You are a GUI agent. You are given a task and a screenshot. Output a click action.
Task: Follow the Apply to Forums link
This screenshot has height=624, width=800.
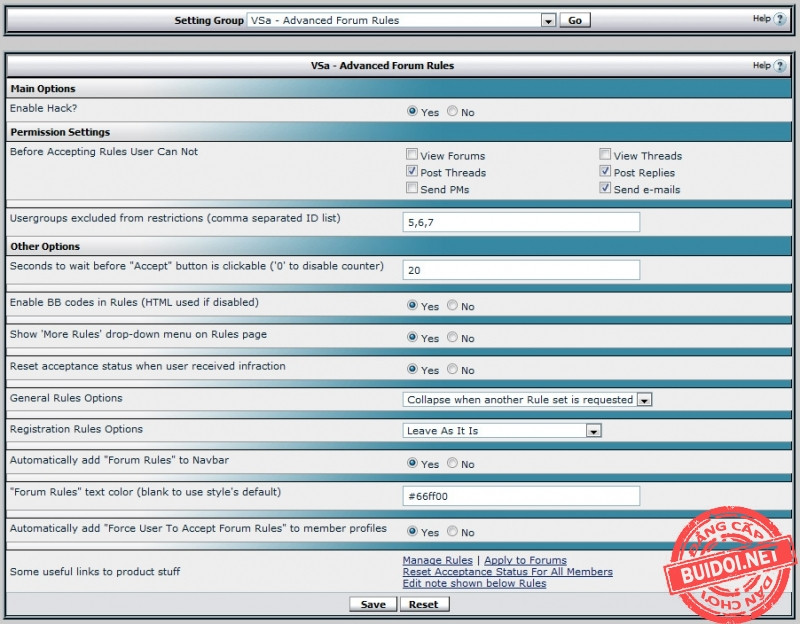525,560
